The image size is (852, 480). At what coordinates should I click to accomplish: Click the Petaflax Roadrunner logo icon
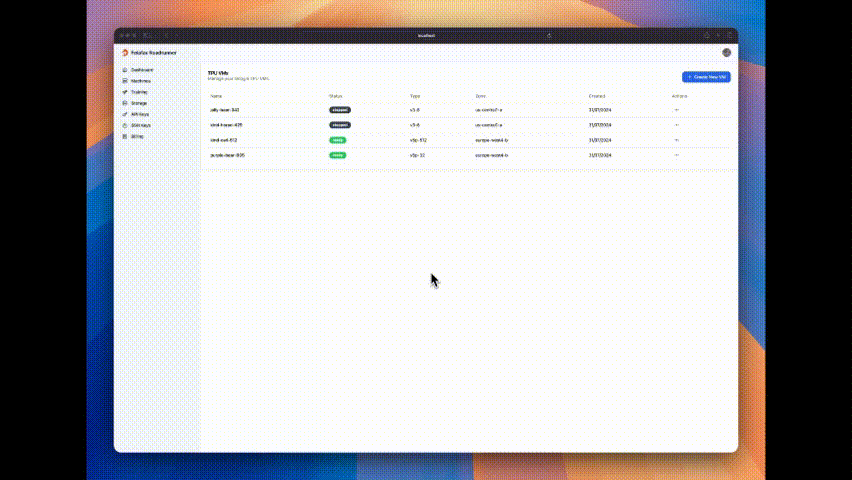125,53
